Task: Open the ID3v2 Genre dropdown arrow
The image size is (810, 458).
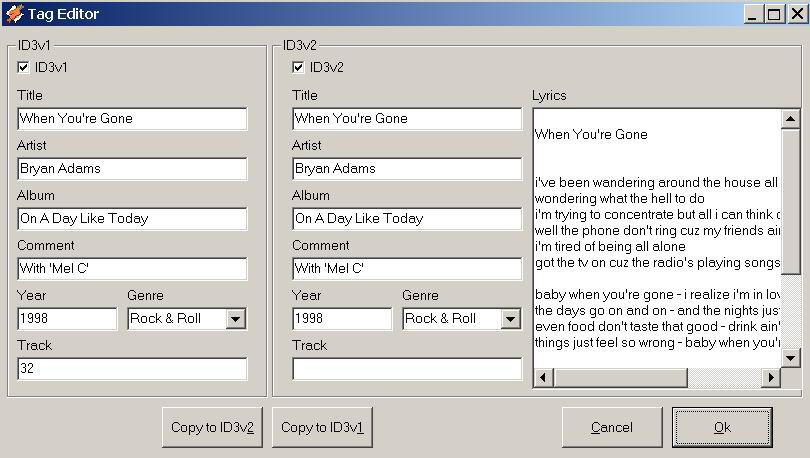Action: coord(510,319)
